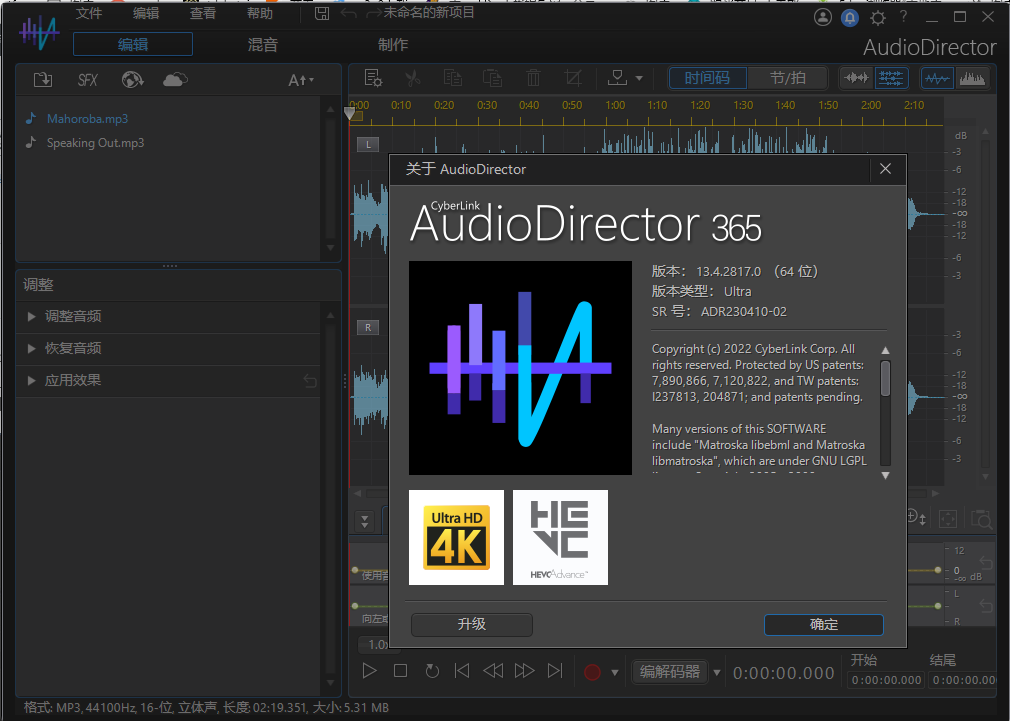Click the cloud icon in library panel

click(x=175, y=80)
